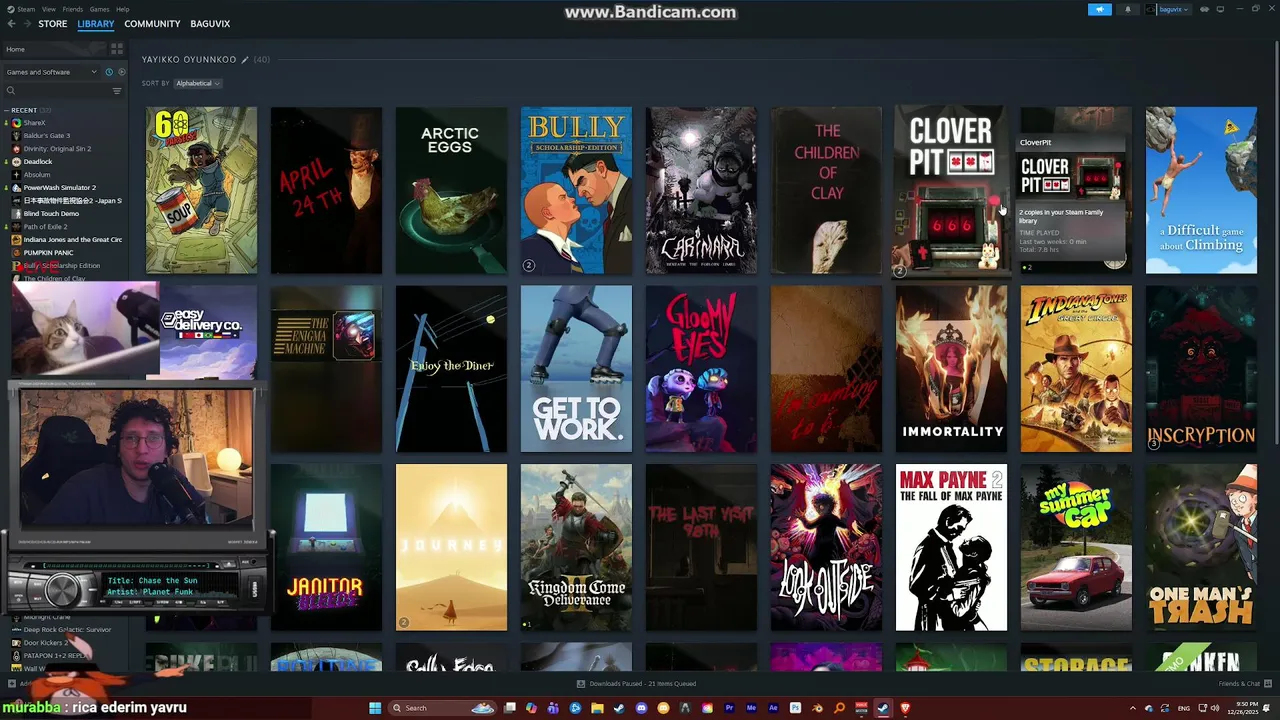Screen dimensions: 1280x720
Task: Open the notifications bell
Action: [x=1128, y=9]
